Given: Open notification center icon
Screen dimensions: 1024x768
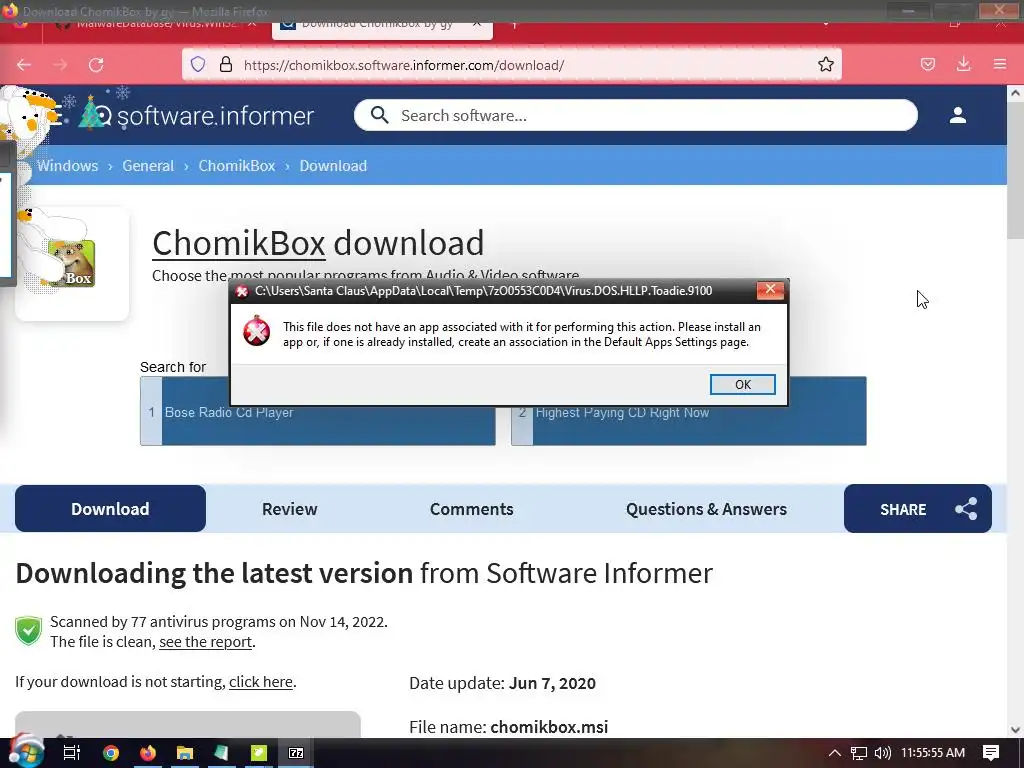Looking at the screenshot, I should coord(991,753).
